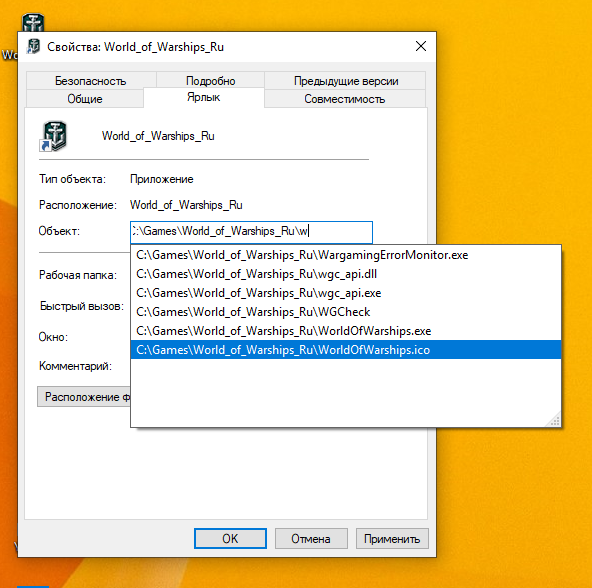Confirm with the OK button
This screenshot has width=592, height=588.
(x=230, y=538)
